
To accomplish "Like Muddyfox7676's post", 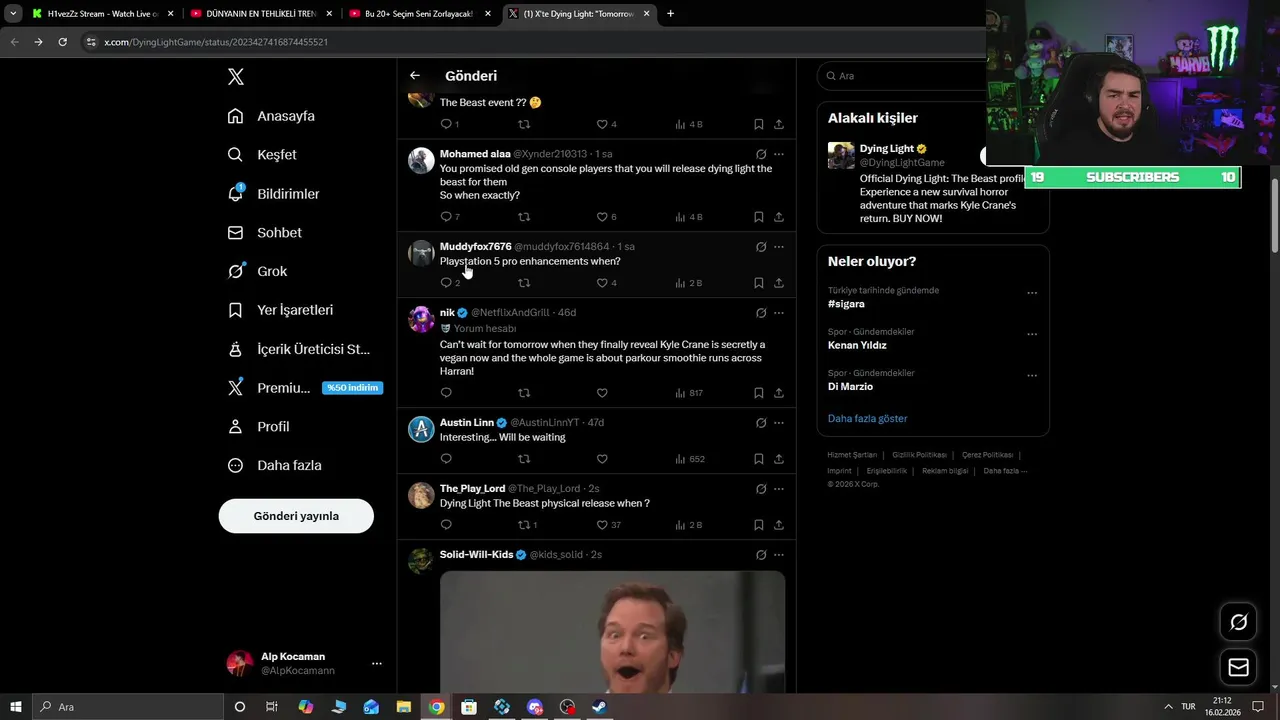I will (x=602, y=283).
